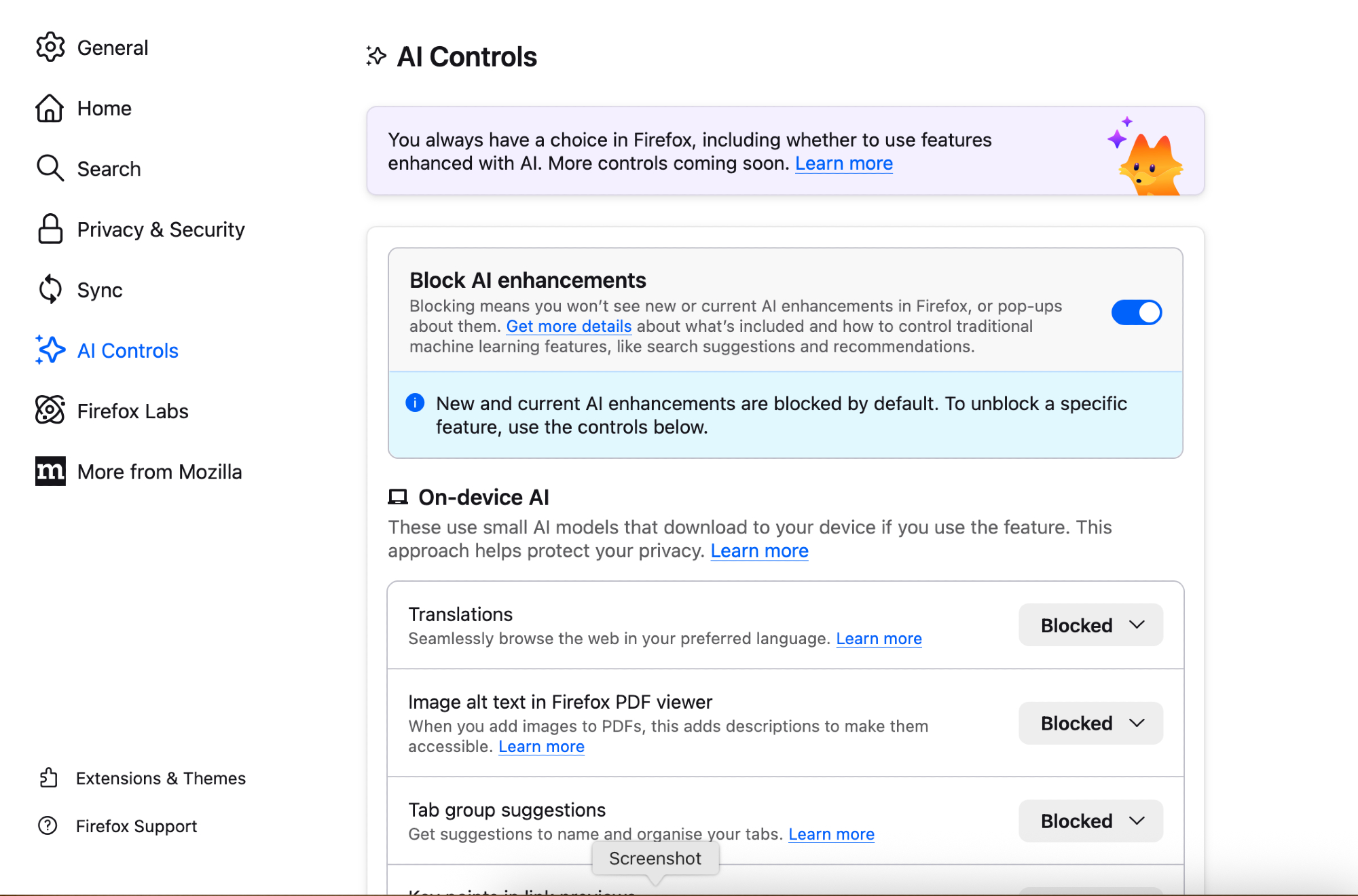Click the Translations Learn more link
Image resolution: width=1358 pixels, height=896 pixels.
pos(879,639)
